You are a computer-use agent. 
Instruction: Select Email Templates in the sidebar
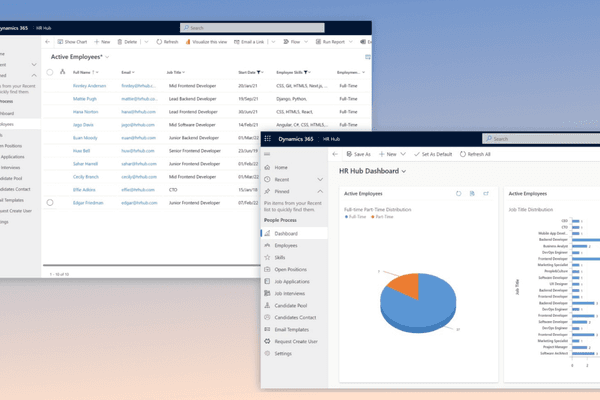292,330
